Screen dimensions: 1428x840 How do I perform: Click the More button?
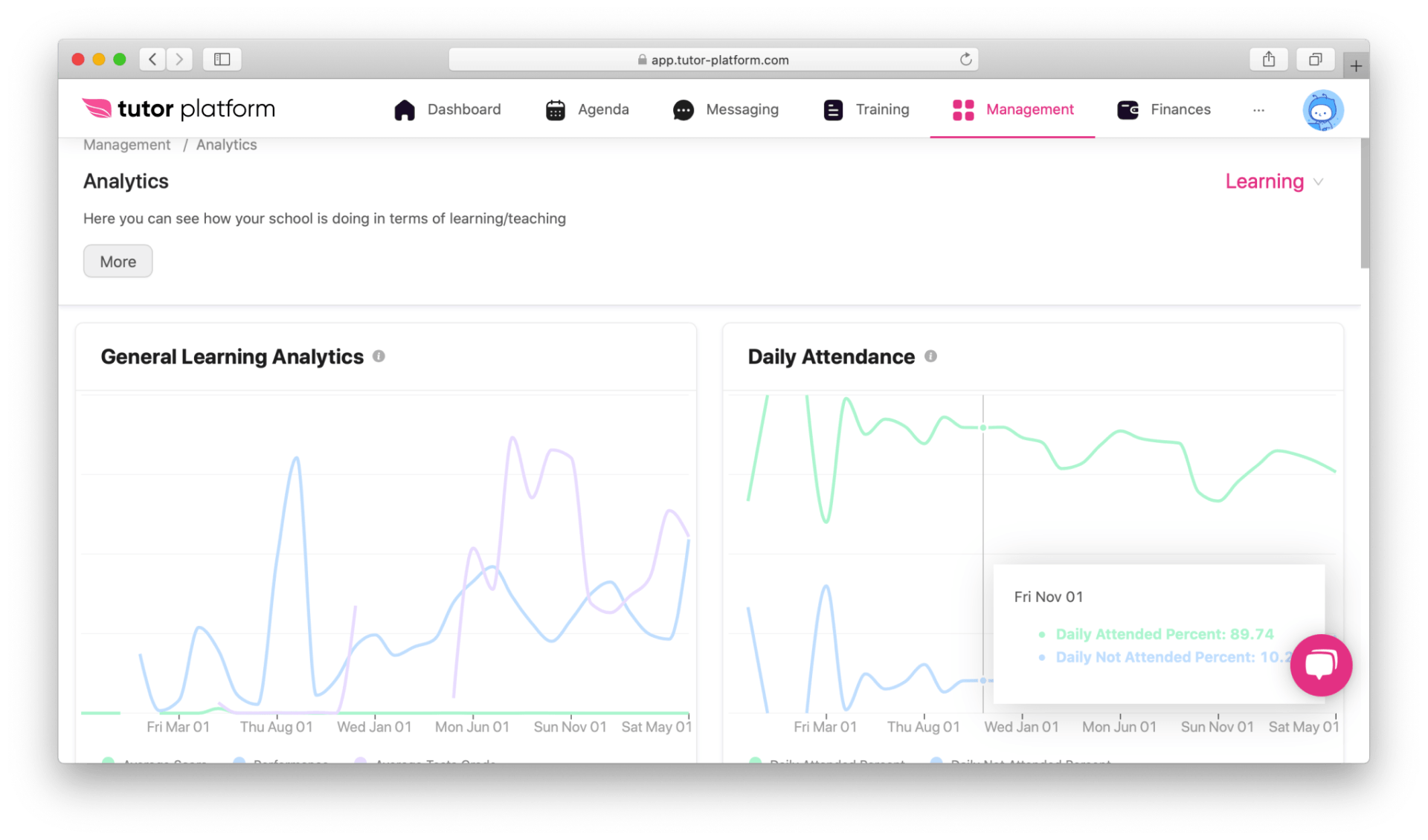click(x=118, y=261)
